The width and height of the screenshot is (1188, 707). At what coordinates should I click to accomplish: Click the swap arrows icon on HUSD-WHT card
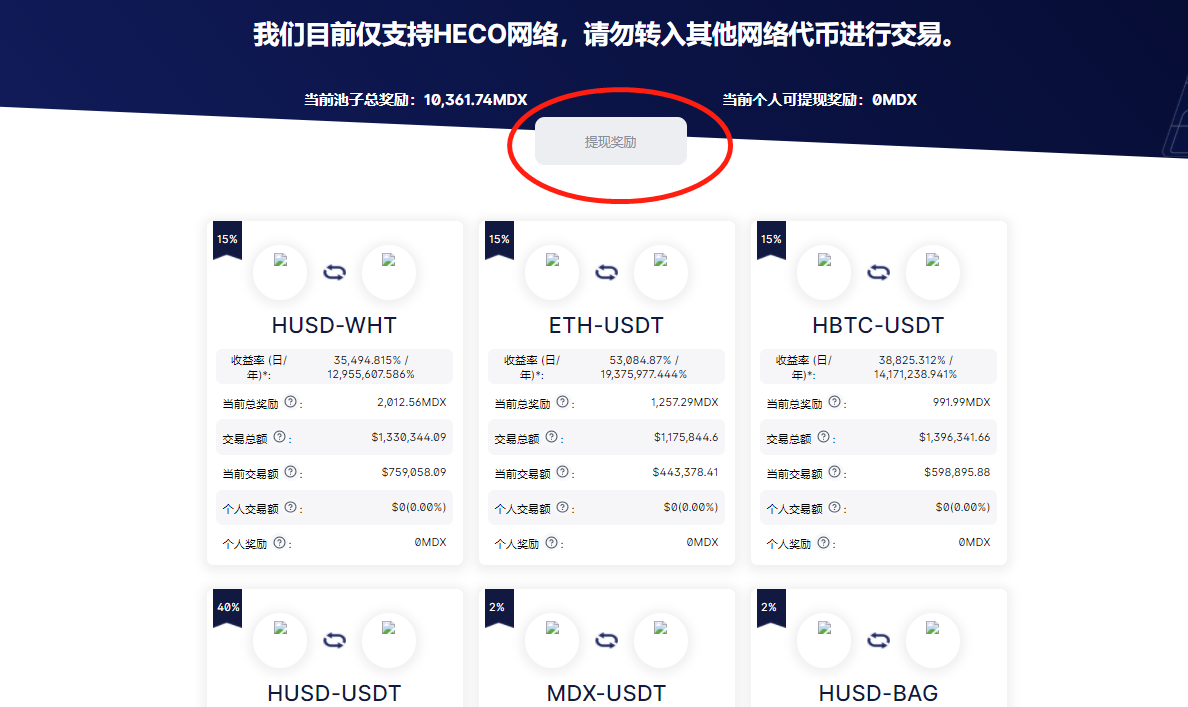pyautogui.click(x=334, y=272)
